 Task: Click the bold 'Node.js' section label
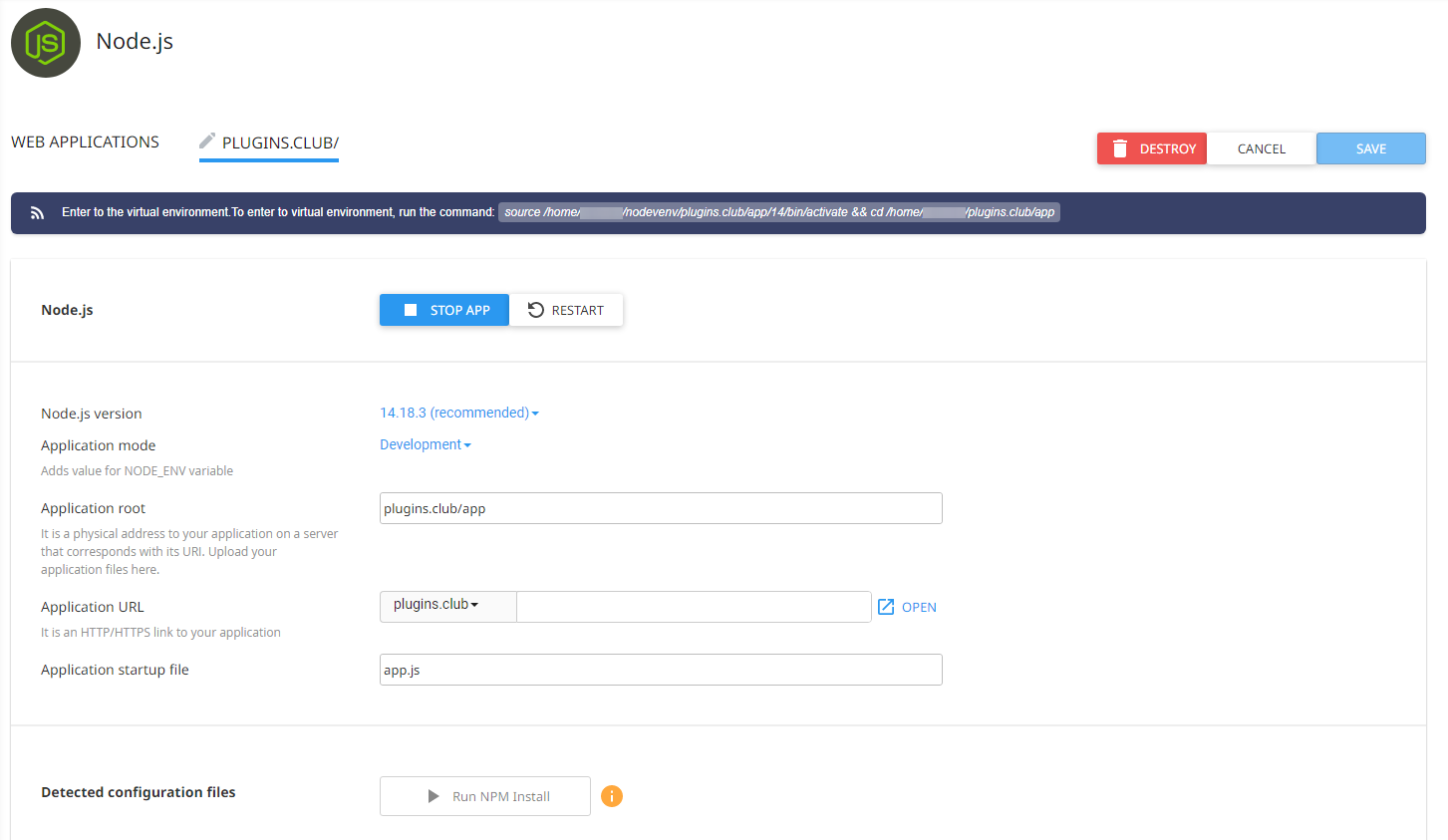click(67, 310)
